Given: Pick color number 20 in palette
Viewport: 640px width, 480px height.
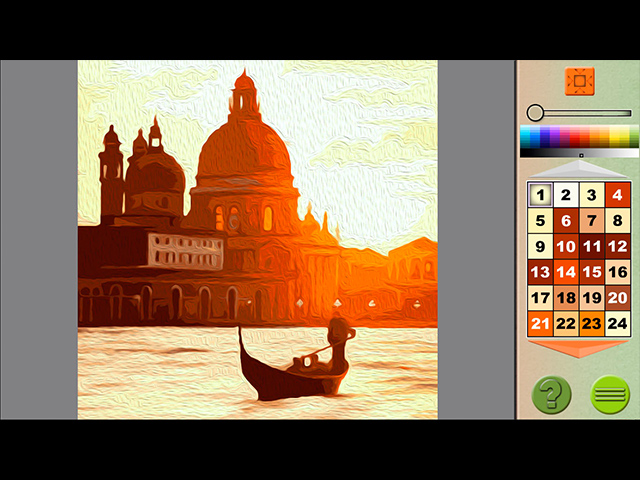Looking at the screenshot, I should point(618,298).
